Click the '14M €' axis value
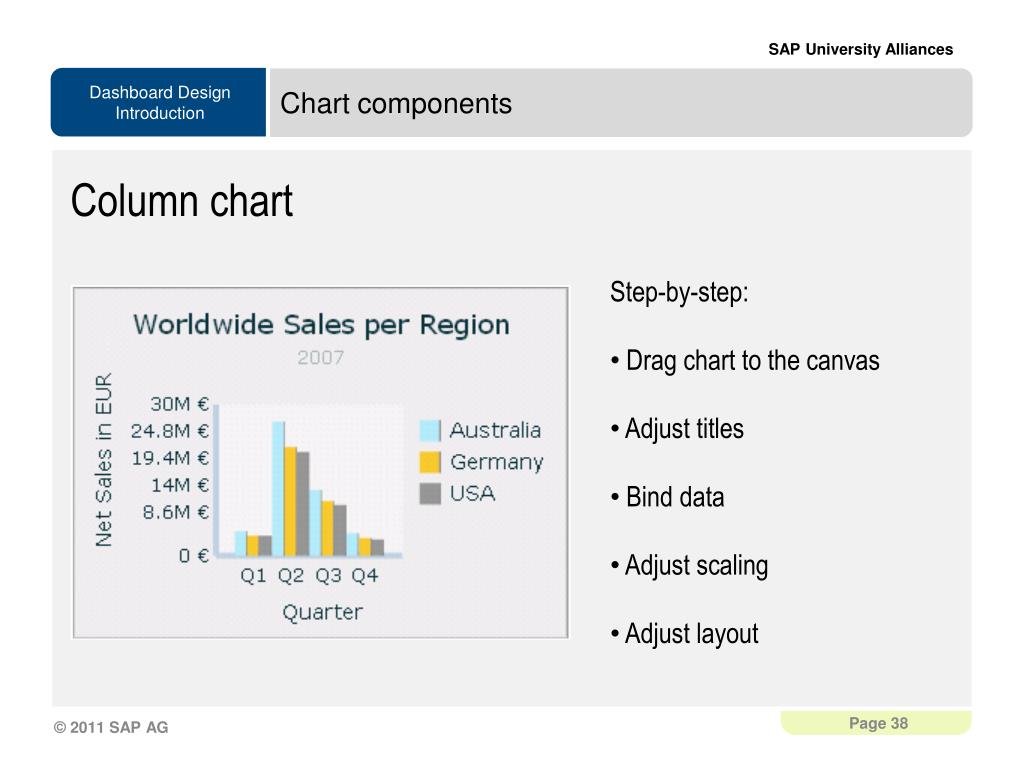The height and width of the screenshot is (768, 1024). point(180,485)
